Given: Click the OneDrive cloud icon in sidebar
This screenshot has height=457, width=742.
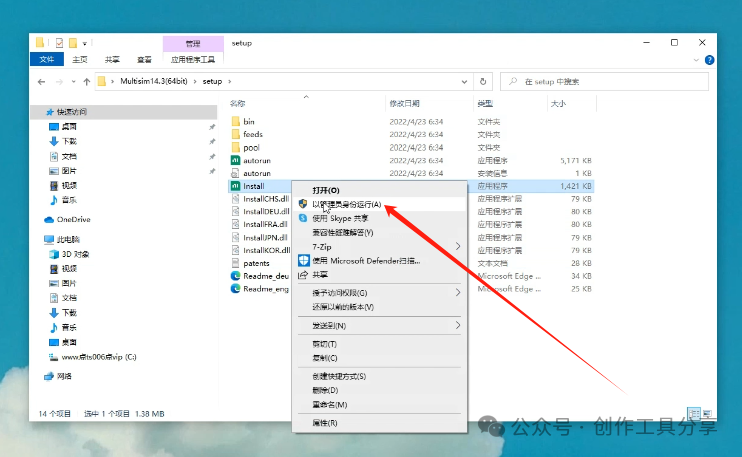Looking at the screenshot, I should [x=49, y=220].
